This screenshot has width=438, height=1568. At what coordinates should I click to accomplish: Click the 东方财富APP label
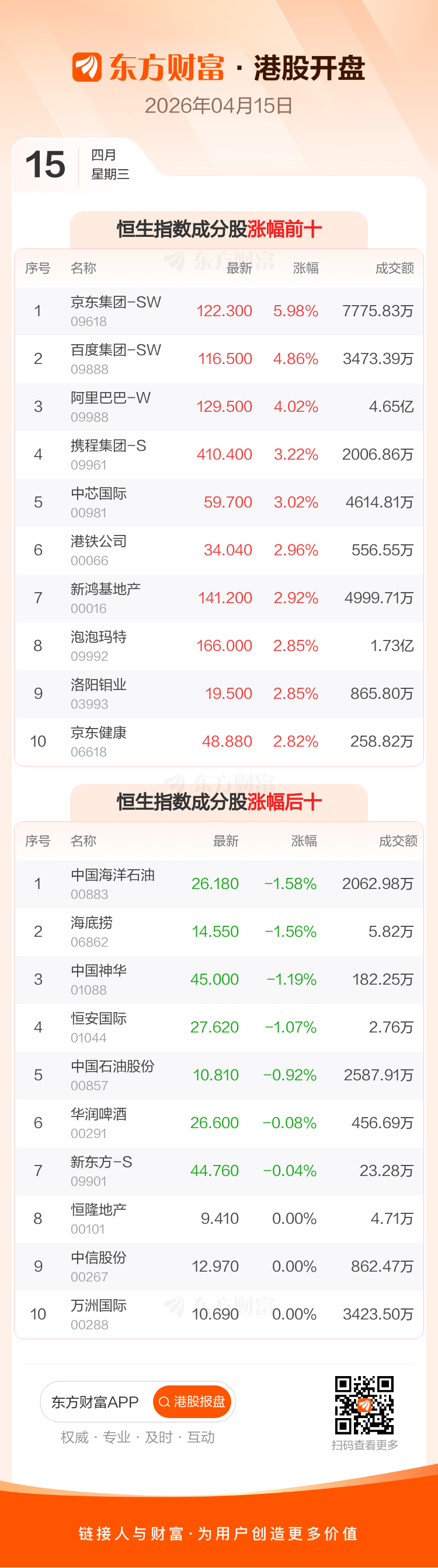coord(95,1402)
